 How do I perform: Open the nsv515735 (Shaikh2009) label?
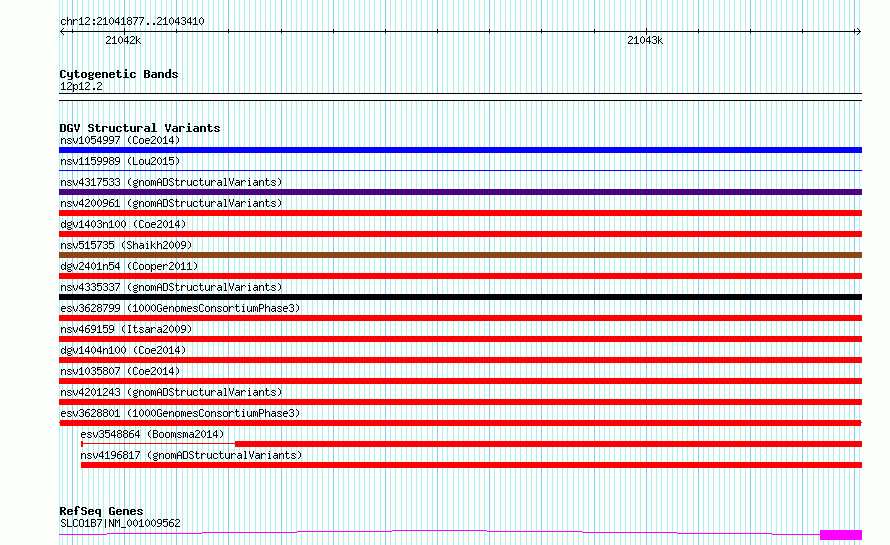126,245
